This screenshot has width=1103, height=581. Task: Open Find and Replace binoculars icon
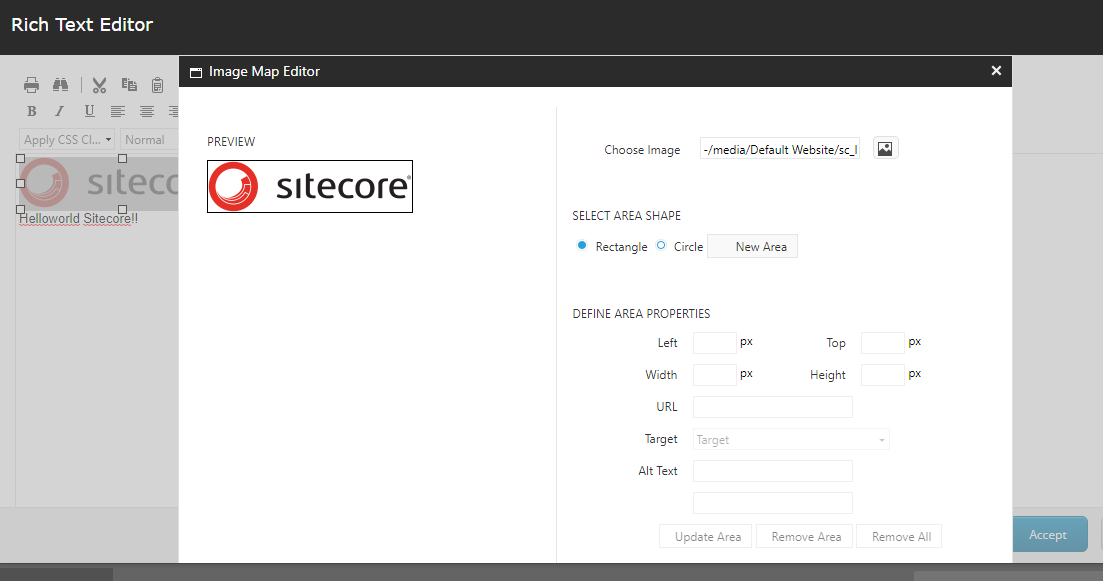coord(60,85)
